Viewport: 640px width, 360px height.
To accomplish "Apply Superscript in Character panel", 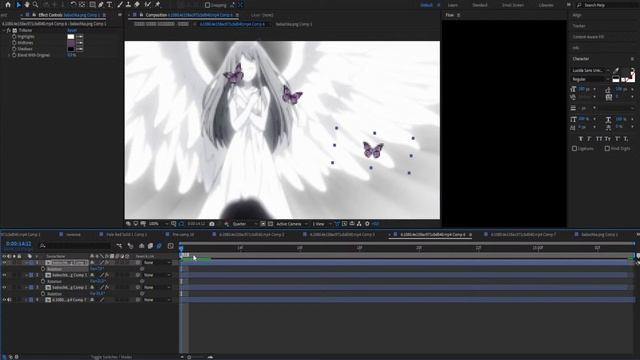I will [x=617, y=139].
